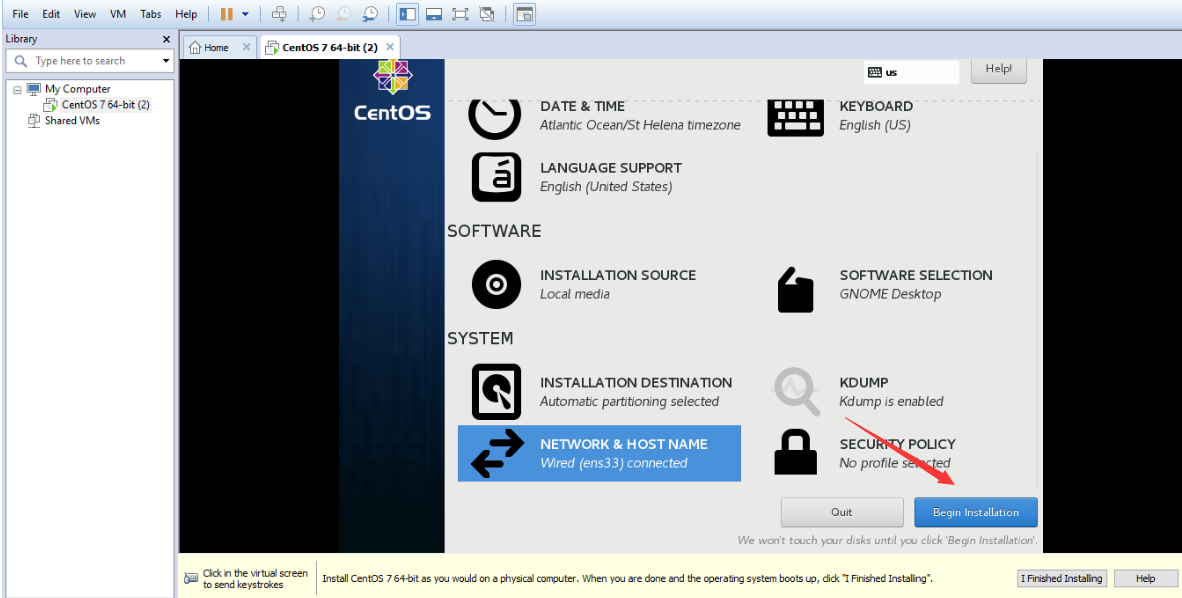Take a snapshot of the virtual machine
1182x598 pixels.
point(318,13)
